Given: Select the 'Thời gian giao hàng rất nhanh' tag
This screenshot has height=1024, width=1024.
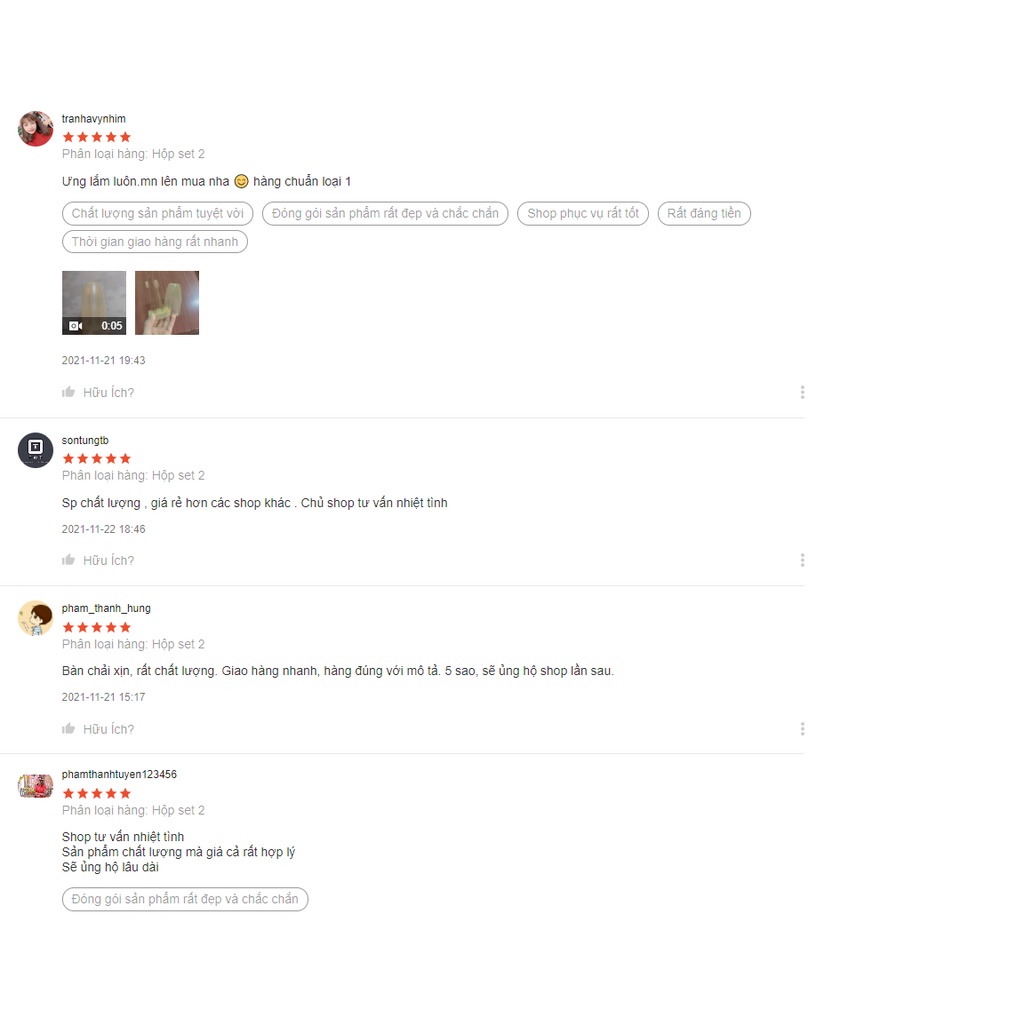Looking at the screenshot, I should click(155, 242).
